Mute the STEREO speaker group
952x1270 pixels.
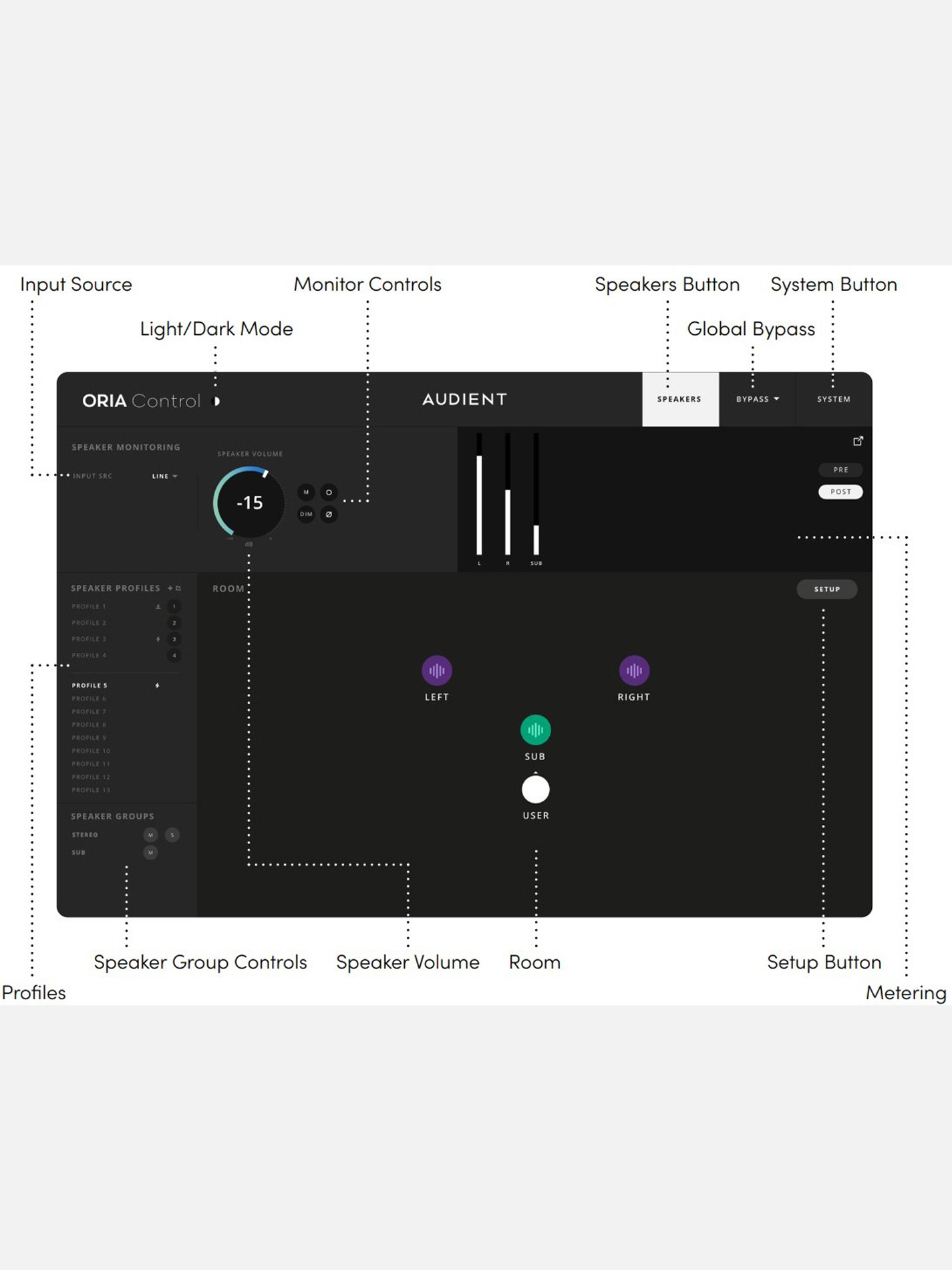pyautogui.click(x=150, y=835)
